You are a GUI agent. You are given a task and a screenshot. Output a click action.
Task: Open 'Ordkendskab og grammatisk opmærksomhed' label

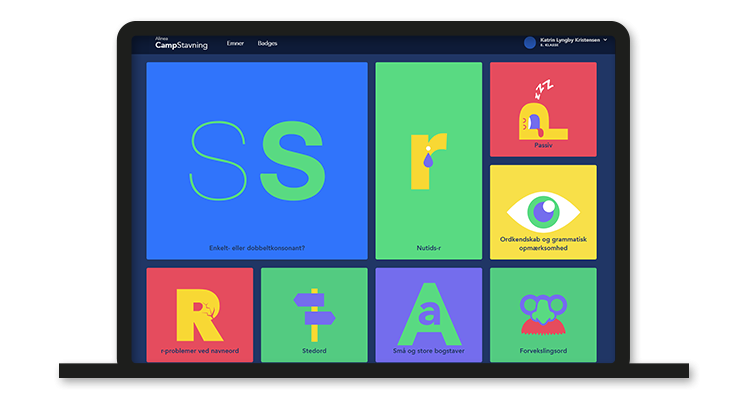pyautogui.click(x=543, y=243)
